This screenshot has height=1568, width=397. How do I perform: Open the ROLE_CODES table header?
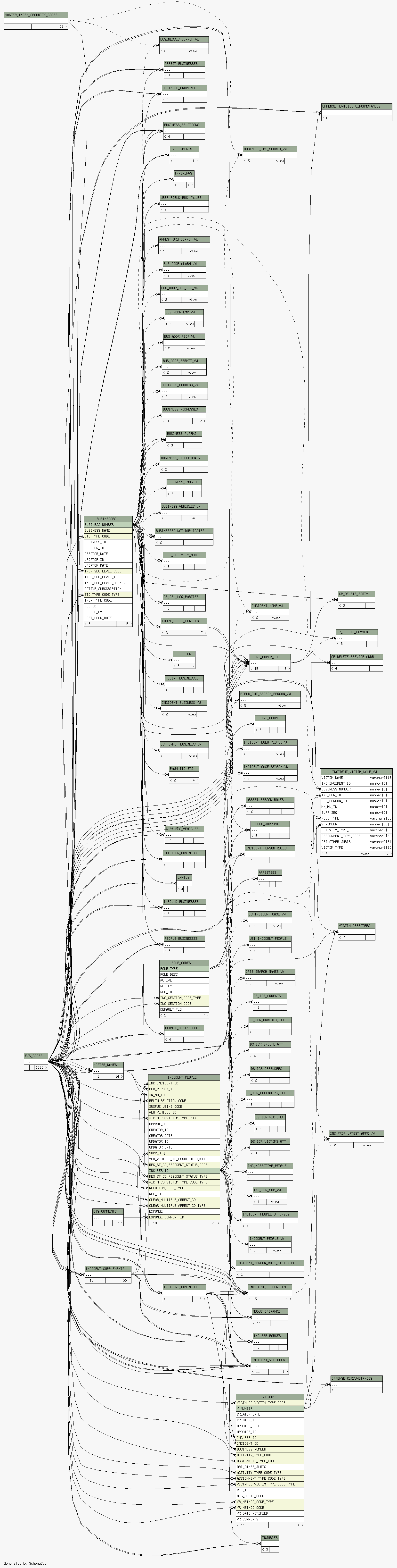184,963
